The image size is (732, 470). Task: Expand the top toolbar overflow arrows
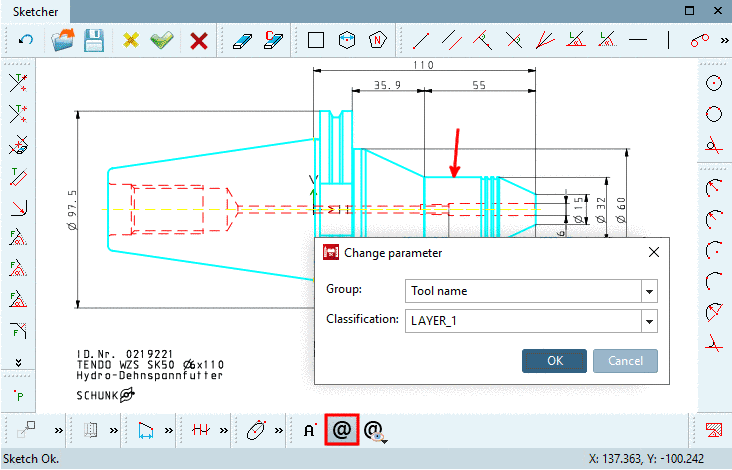coord(724,41)
